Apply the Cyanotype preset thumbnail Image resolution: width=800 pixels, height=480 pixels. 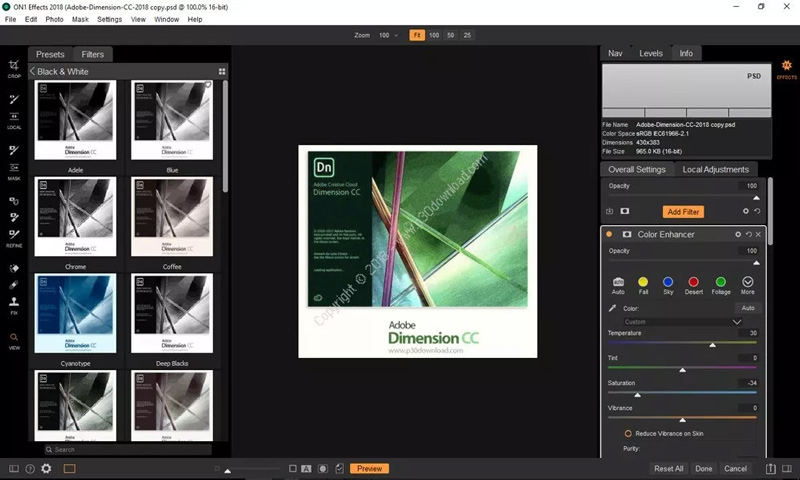(76, 313)
